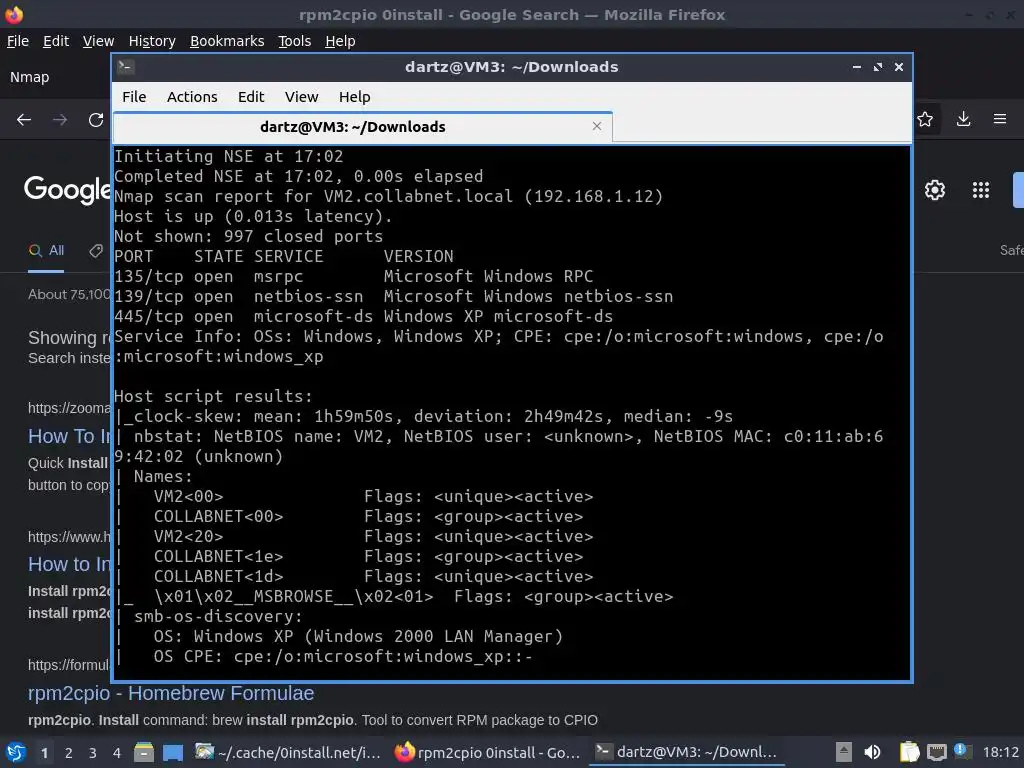The height and width of the screenshot is (768, 1024).
Task: Click the Google logo
Action: (x=68, y=189)
